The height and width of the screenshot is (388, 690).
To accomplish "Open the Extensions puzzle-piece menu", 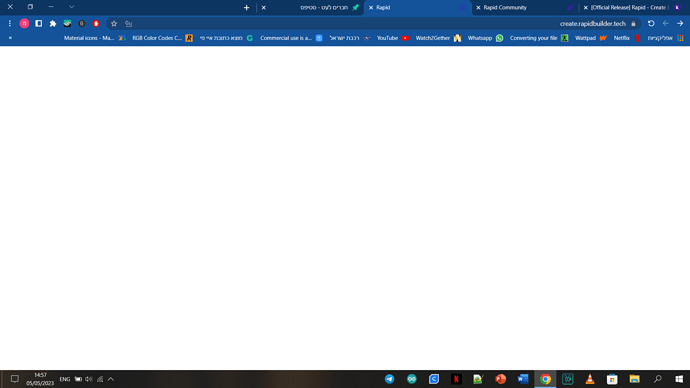I will click(53, 24).
